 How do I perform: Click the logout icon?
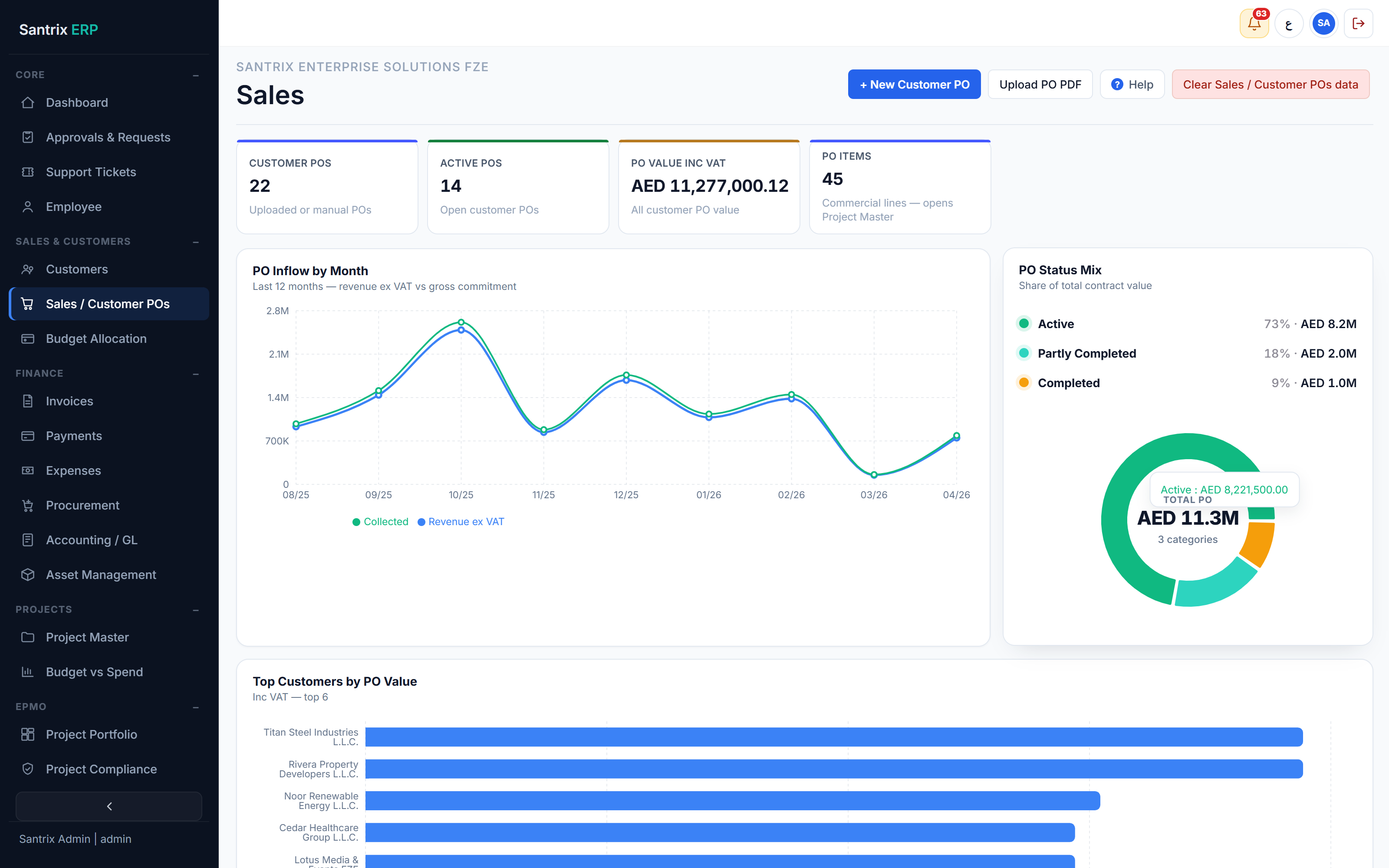point(1359,23)
